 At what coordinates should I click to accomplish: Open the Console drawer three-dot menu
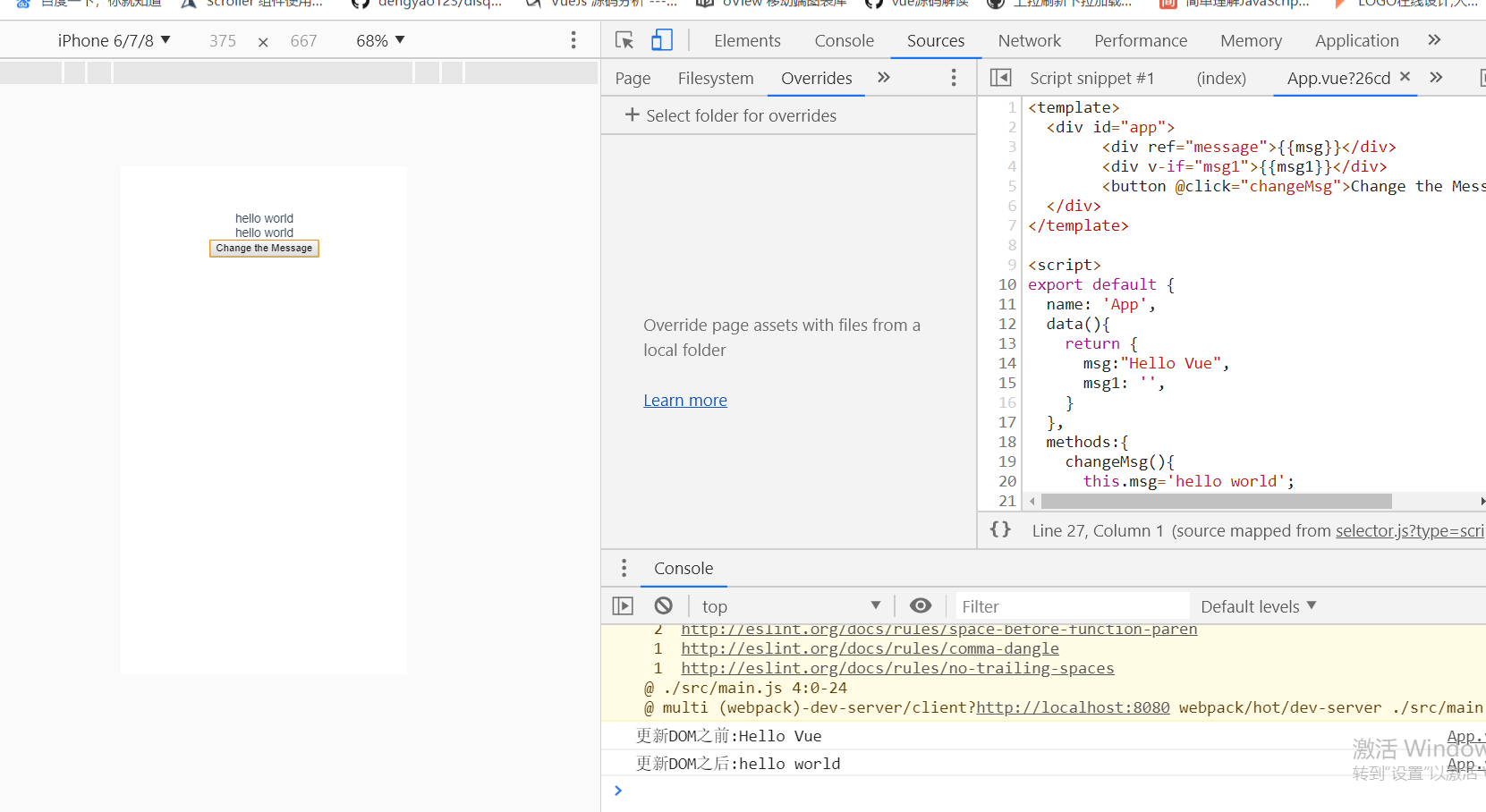(x=624, y=568)
